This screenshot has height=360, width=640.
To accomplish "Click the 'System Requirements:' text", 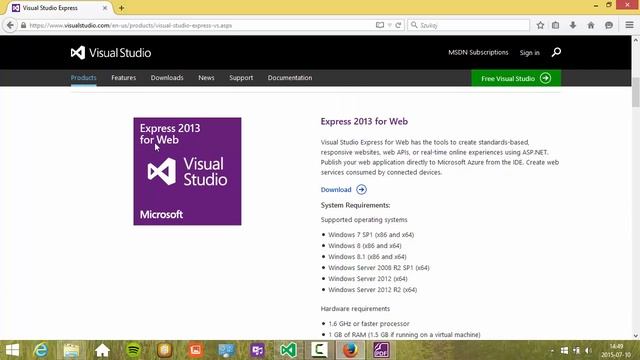I will point(355,205).
